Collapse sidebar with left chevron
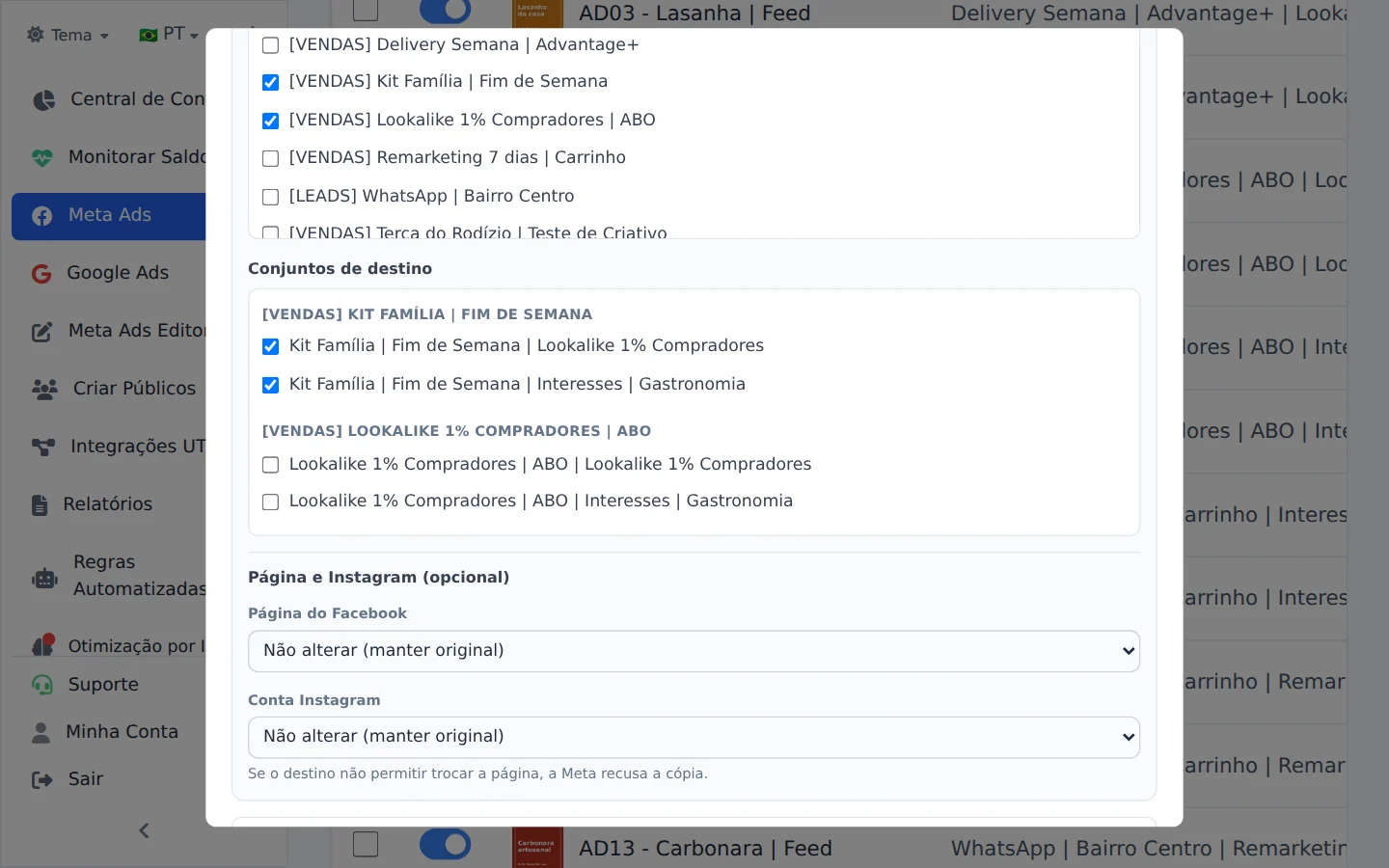 tap(144, 830)
